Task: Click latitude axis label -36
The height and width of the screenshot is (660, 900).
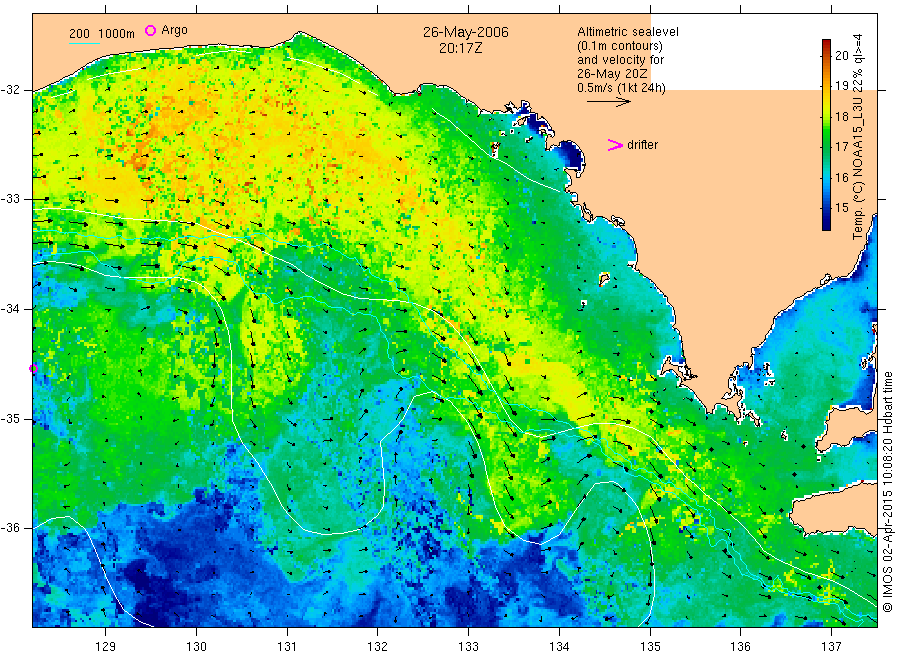Action: point(10,527)
